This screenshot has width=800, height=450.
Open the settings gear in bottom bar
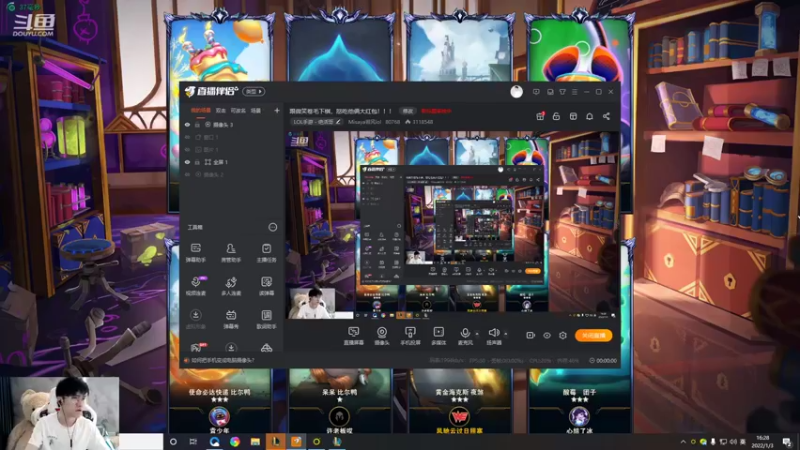click(563, 335)
